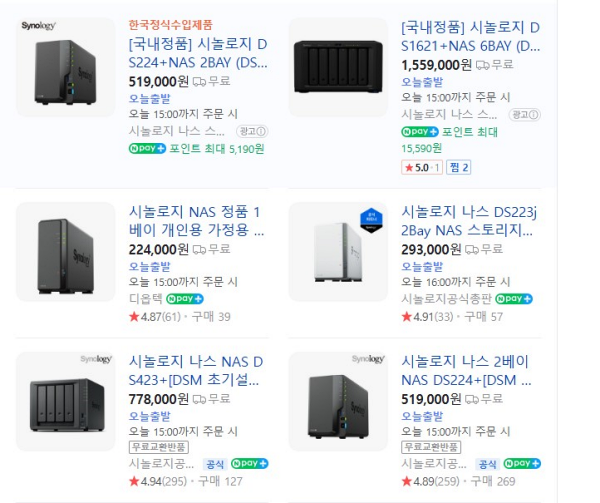Open the DS1621+ NAS 6BAY product title
This screenshot has width=600, height=503.
tap(471, 37)
